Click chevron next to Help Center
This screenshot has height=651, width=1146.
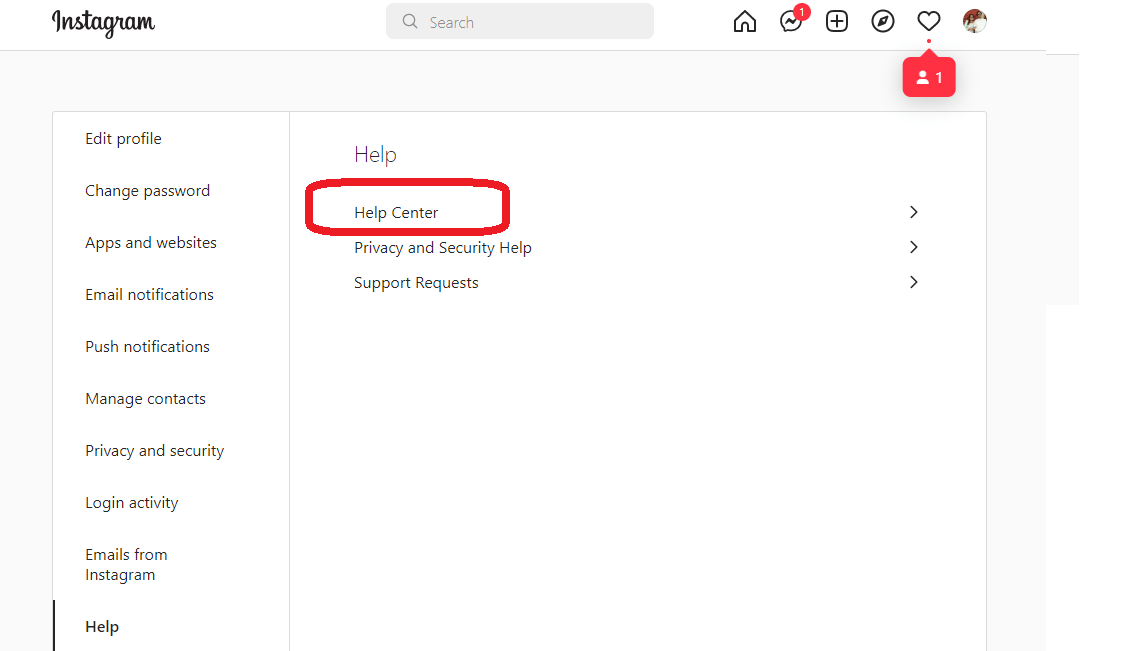click(914, 212)
